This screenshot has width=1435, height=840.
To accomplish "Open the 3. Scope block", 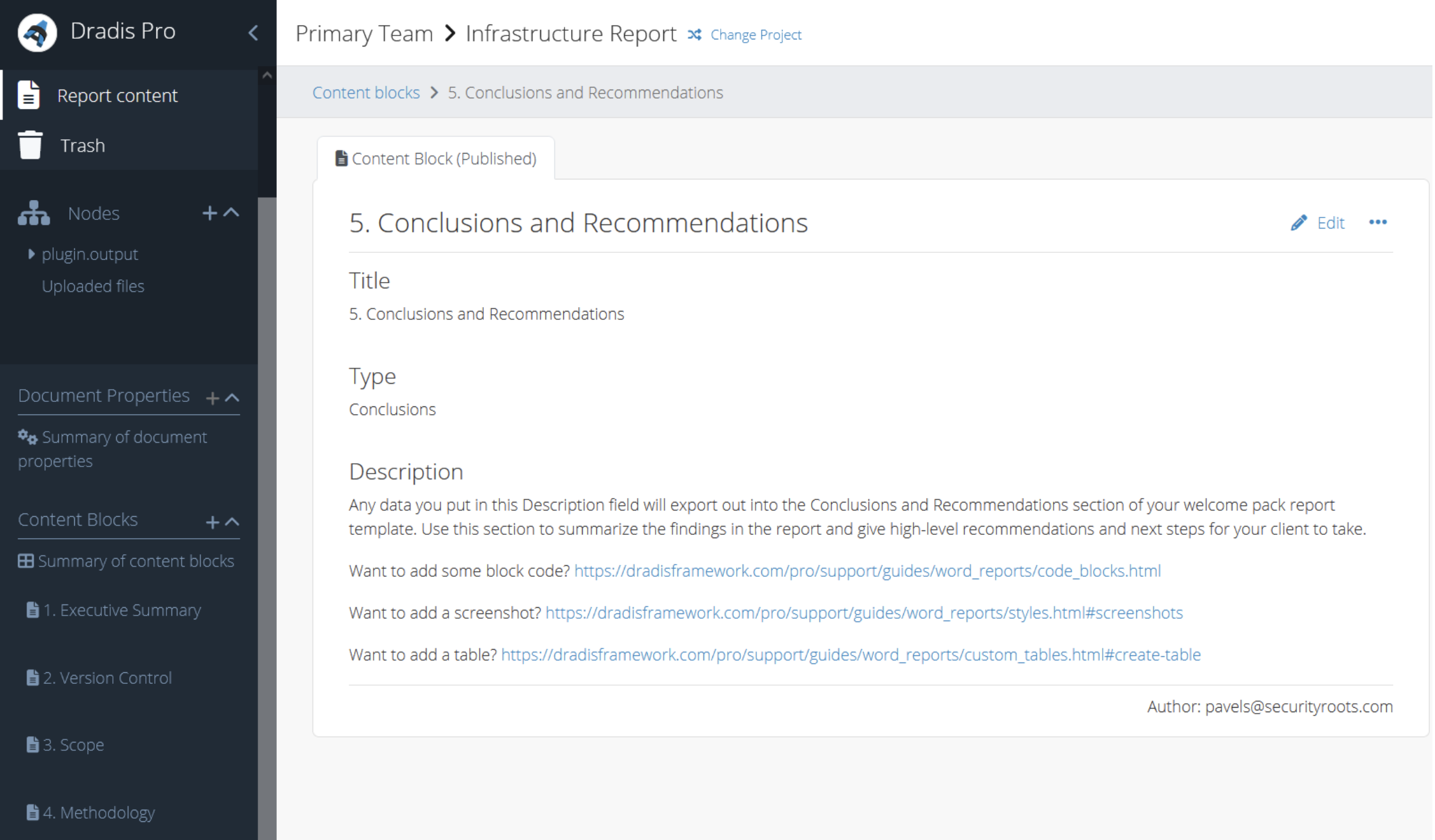I will pos(73,745).
